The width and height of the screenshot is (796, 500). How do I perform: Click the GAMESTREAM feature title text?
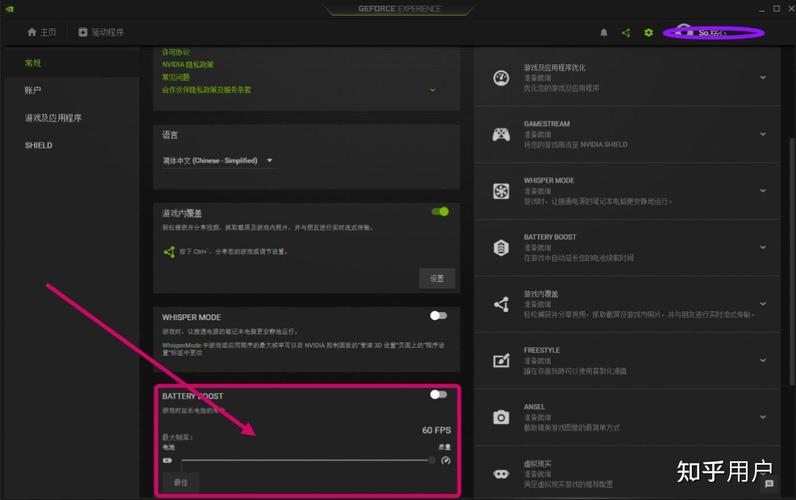coord(547,124)
